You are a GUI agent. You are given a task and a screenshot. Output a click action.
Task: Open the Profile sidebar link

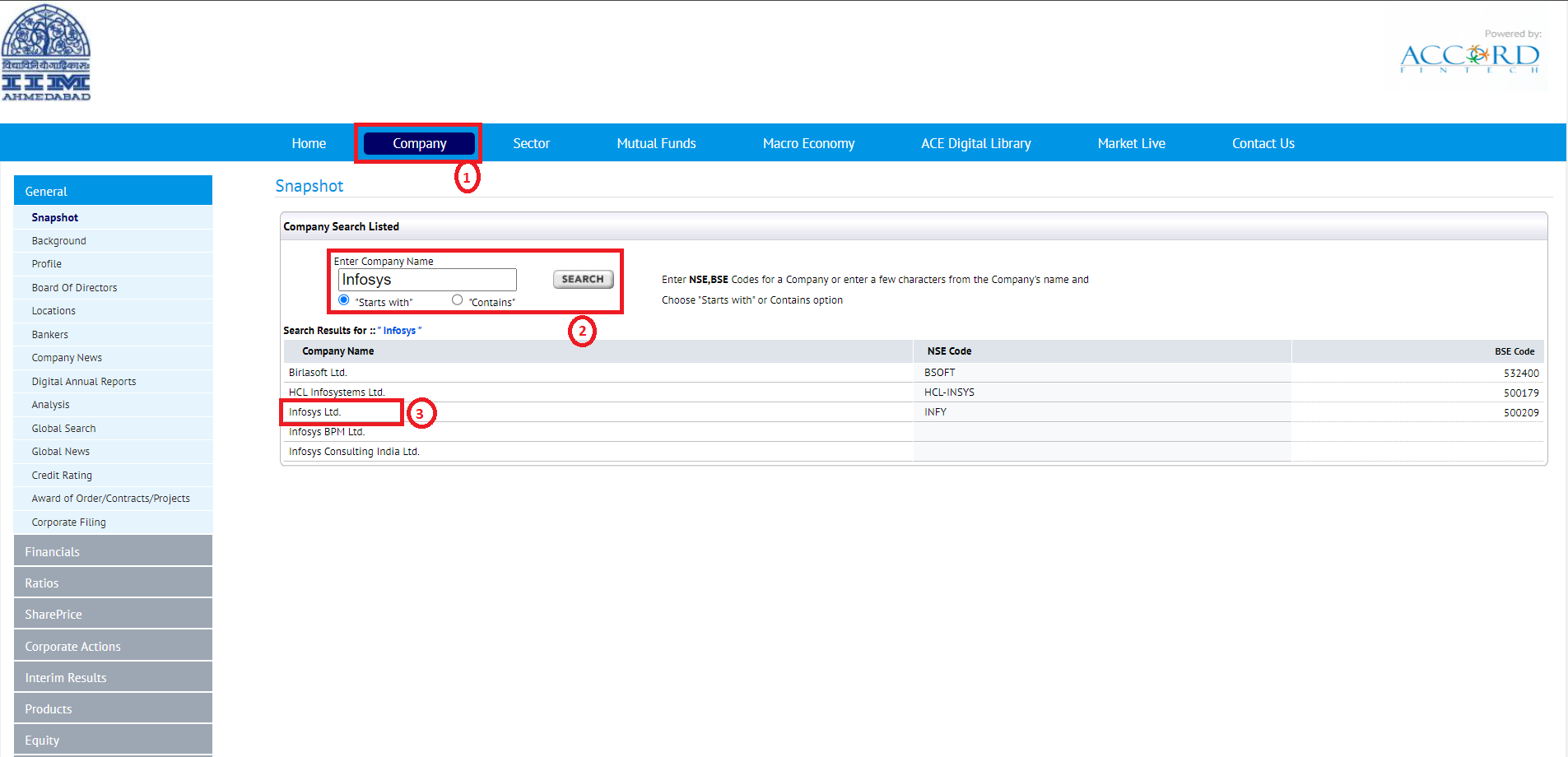(47, 264)
